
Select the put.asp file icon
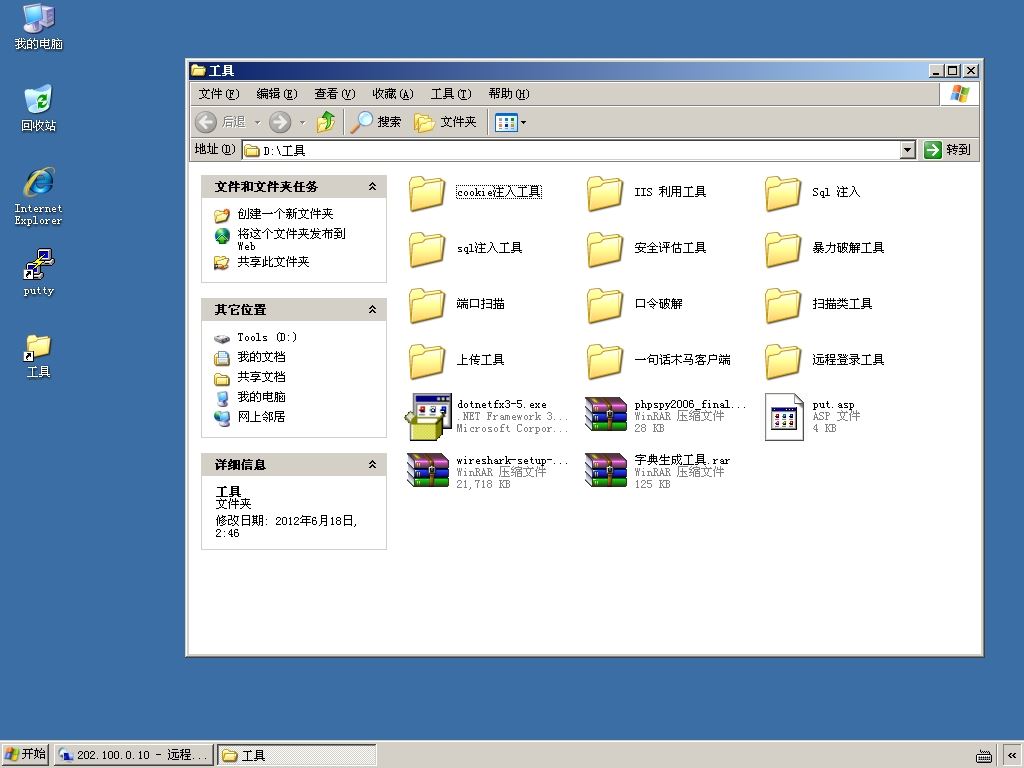point(784,417)
